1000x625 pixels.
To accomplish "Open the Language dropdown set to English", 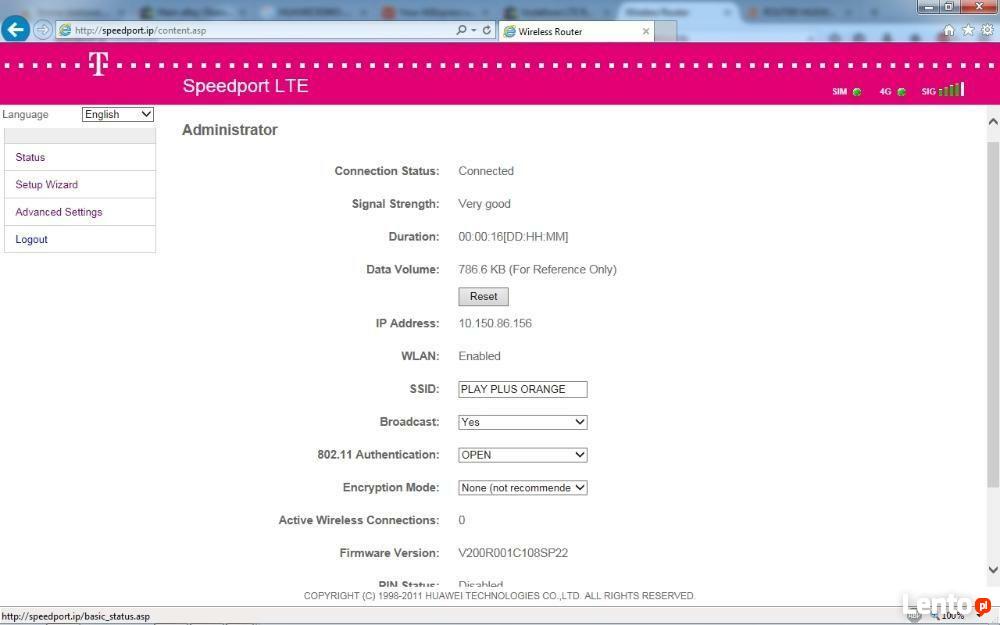I will [x=118, y=114].
